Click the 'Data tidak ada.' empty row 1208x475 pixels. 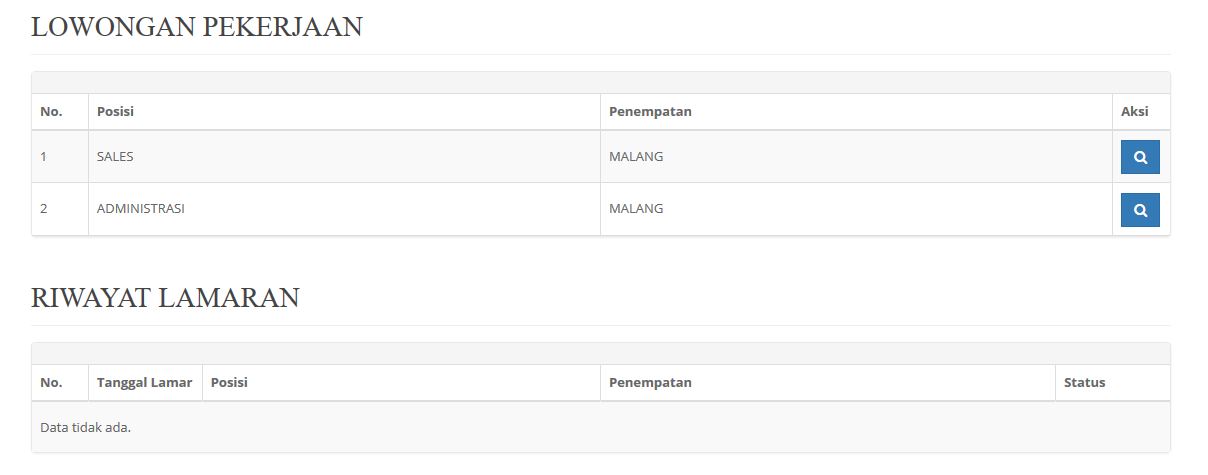(86, 428)
